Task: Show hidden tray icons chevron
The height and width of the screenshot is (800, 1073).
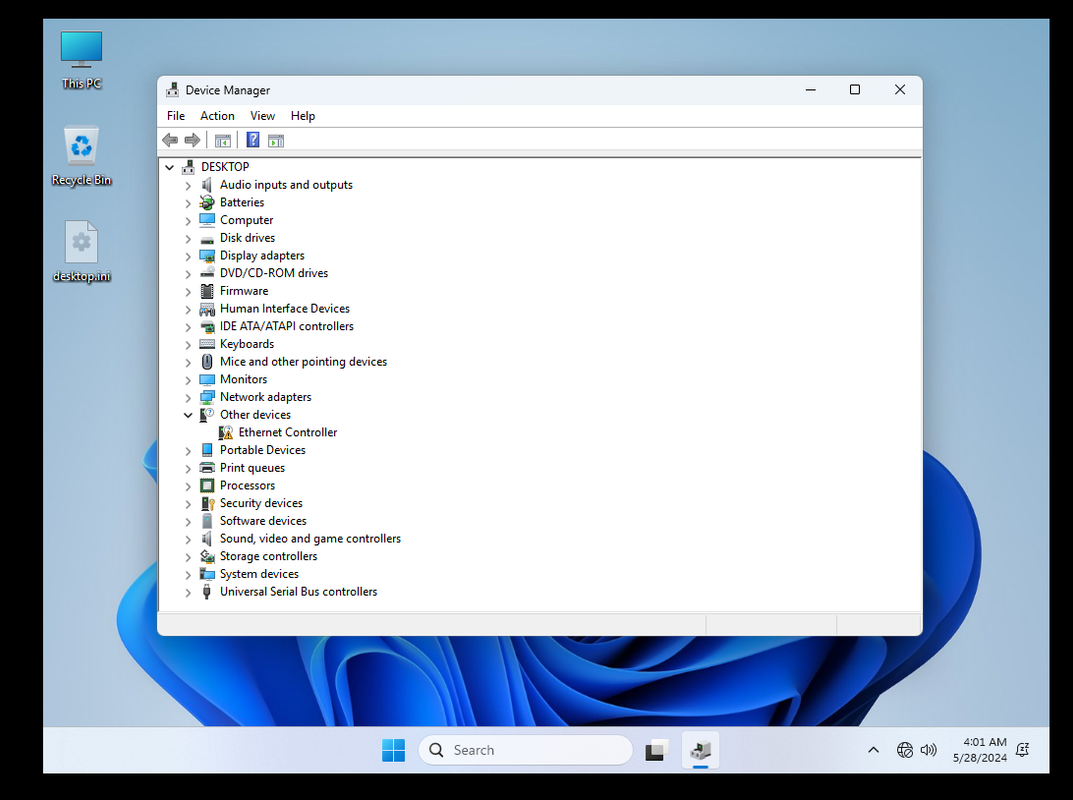Action: (x=873, y=750)
